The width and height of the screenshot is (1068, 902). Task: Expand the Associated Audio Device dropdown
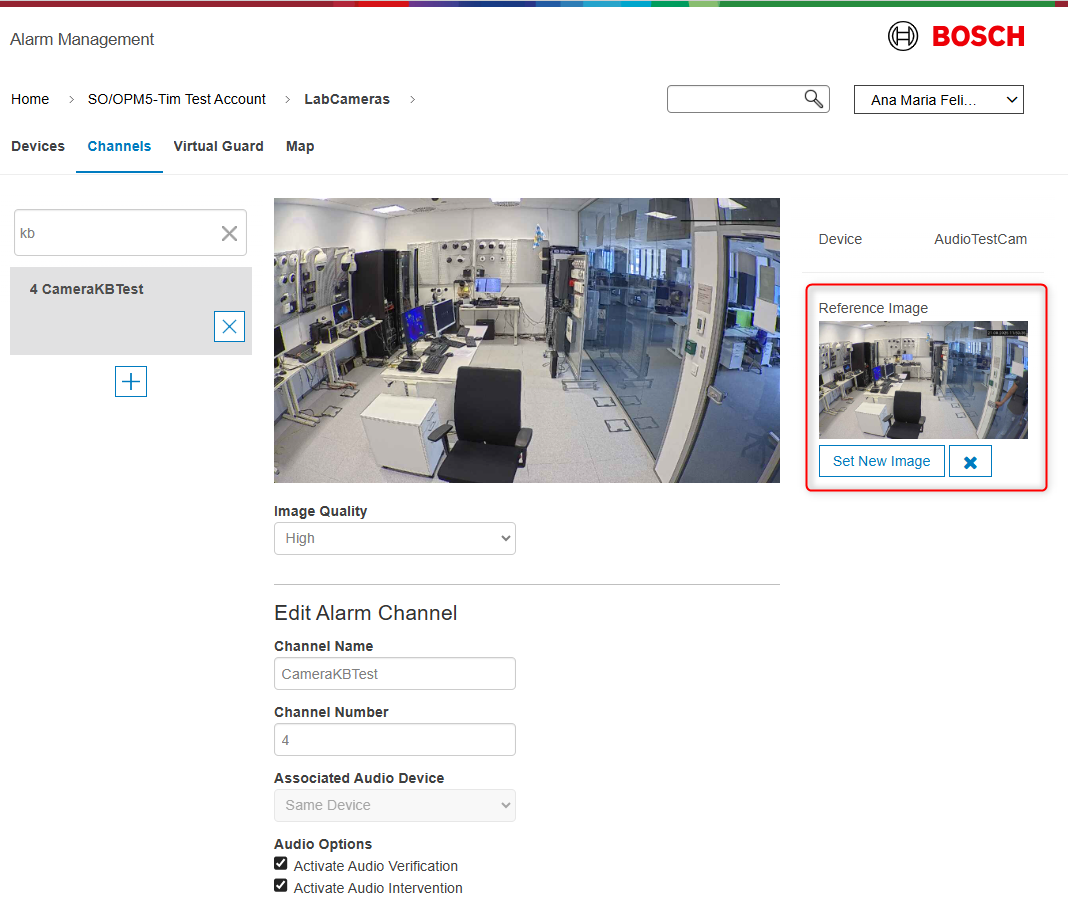point(394,805)
